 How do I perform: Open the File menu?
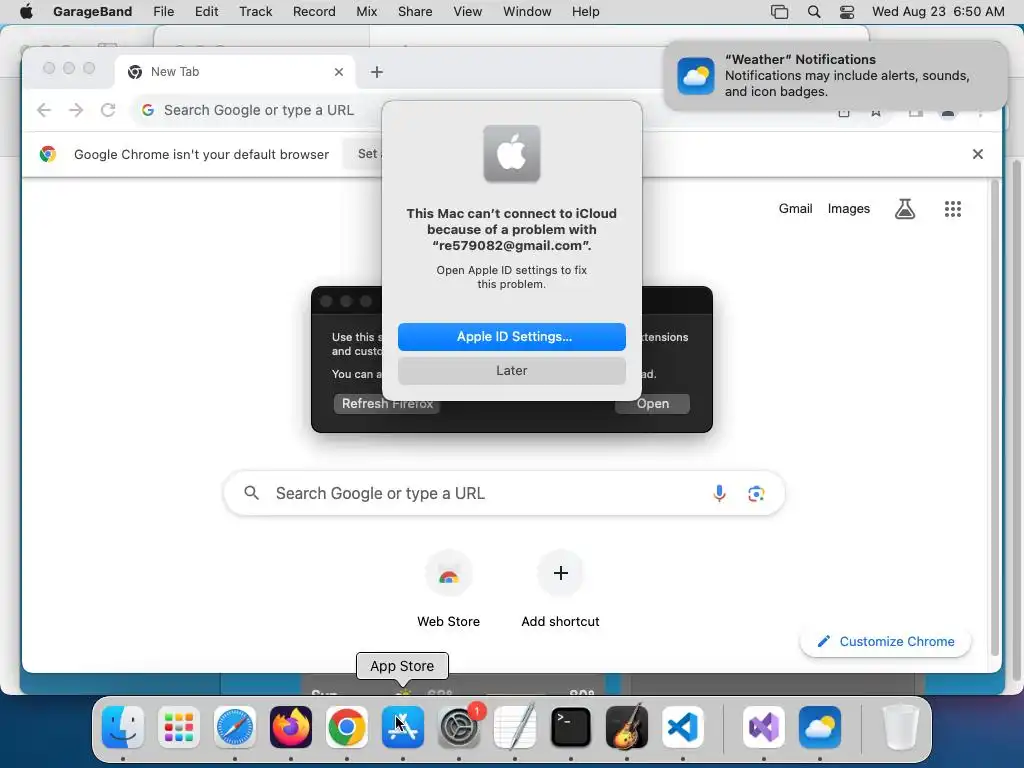(x=163, y=12)
